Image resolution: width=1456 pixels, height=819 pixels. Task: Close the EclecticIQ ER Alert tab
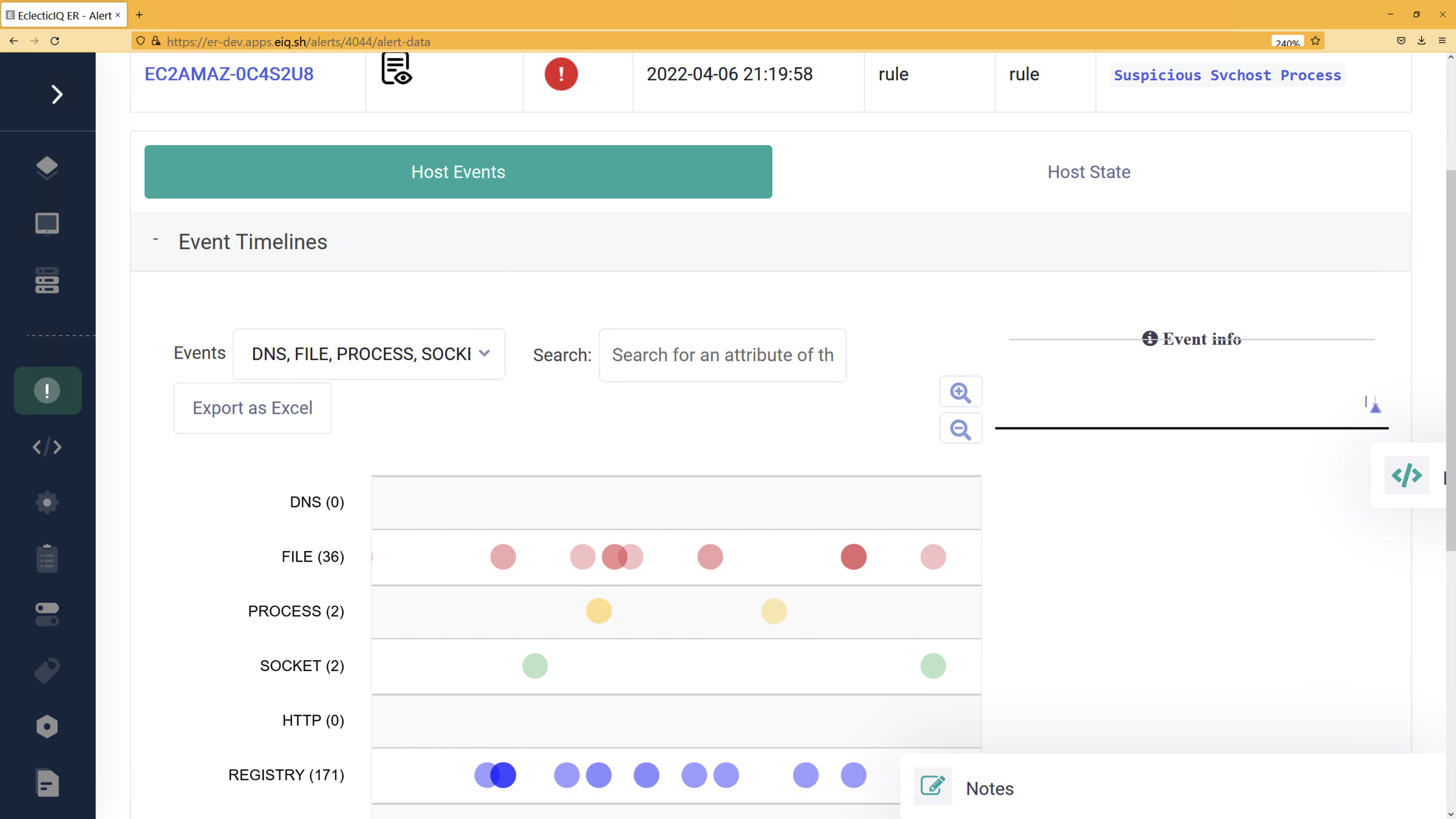click(x=118, y=15)
